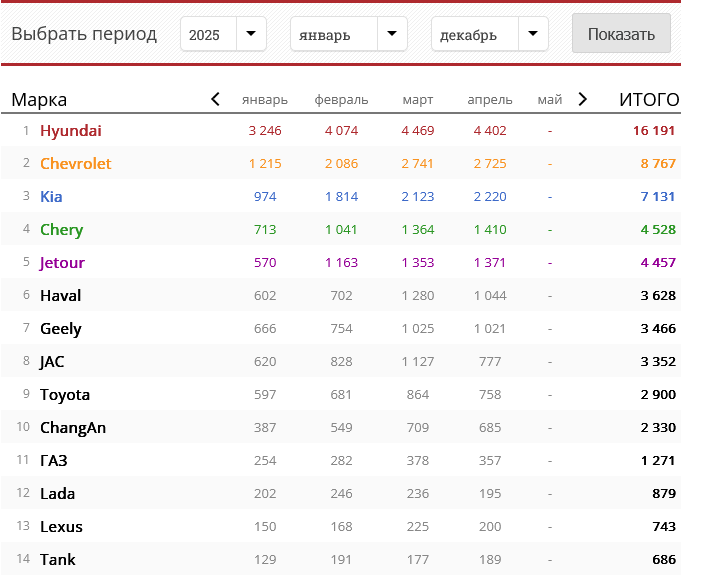Click Kia February value 1 814
Image resolution: width=718 pixels, height=575 pixels.
[x=341, y=197]
